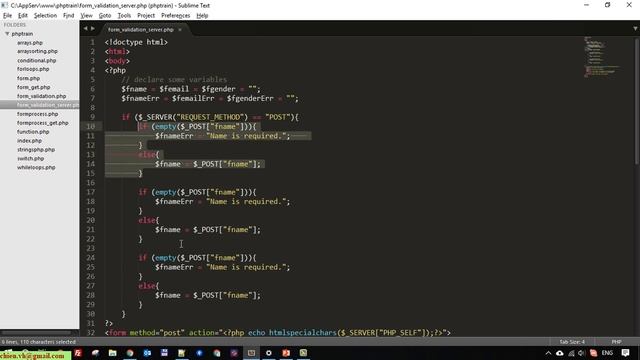
Task: Open the Project menu
Action: (x=146, y=16)
